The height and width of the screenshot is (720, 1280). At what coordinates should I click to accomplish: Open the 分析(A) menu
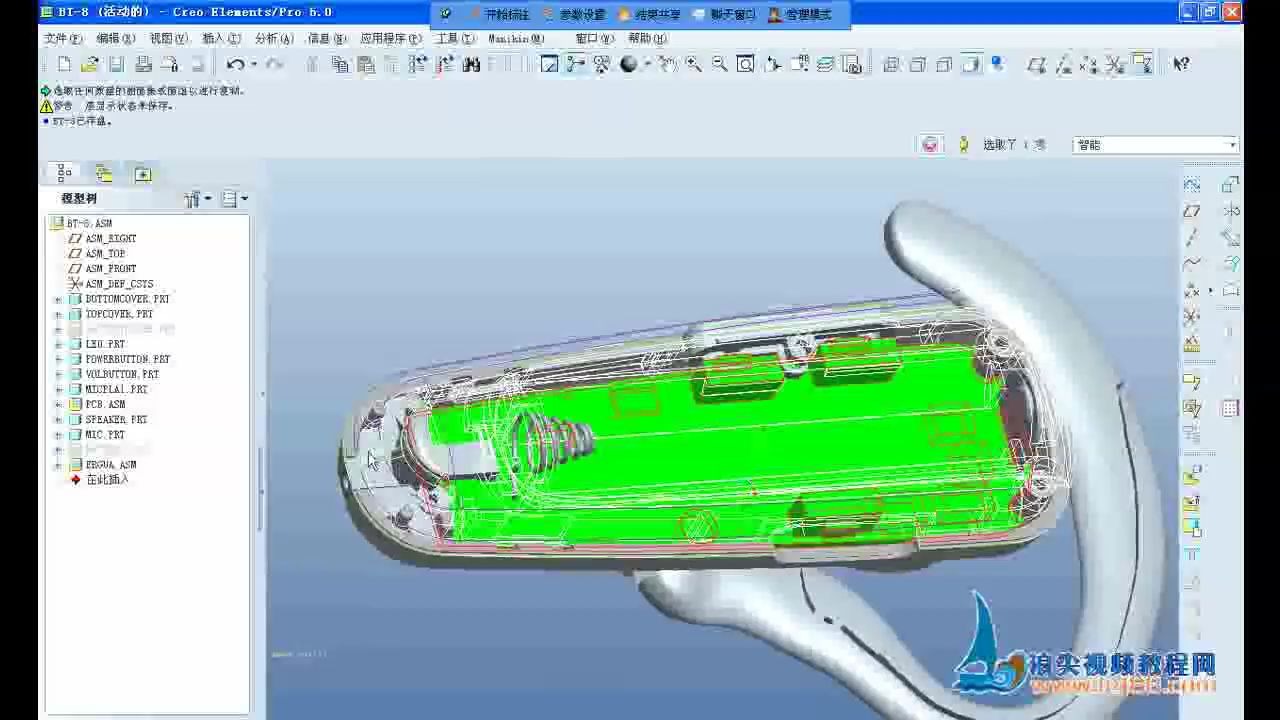(274, 38)
